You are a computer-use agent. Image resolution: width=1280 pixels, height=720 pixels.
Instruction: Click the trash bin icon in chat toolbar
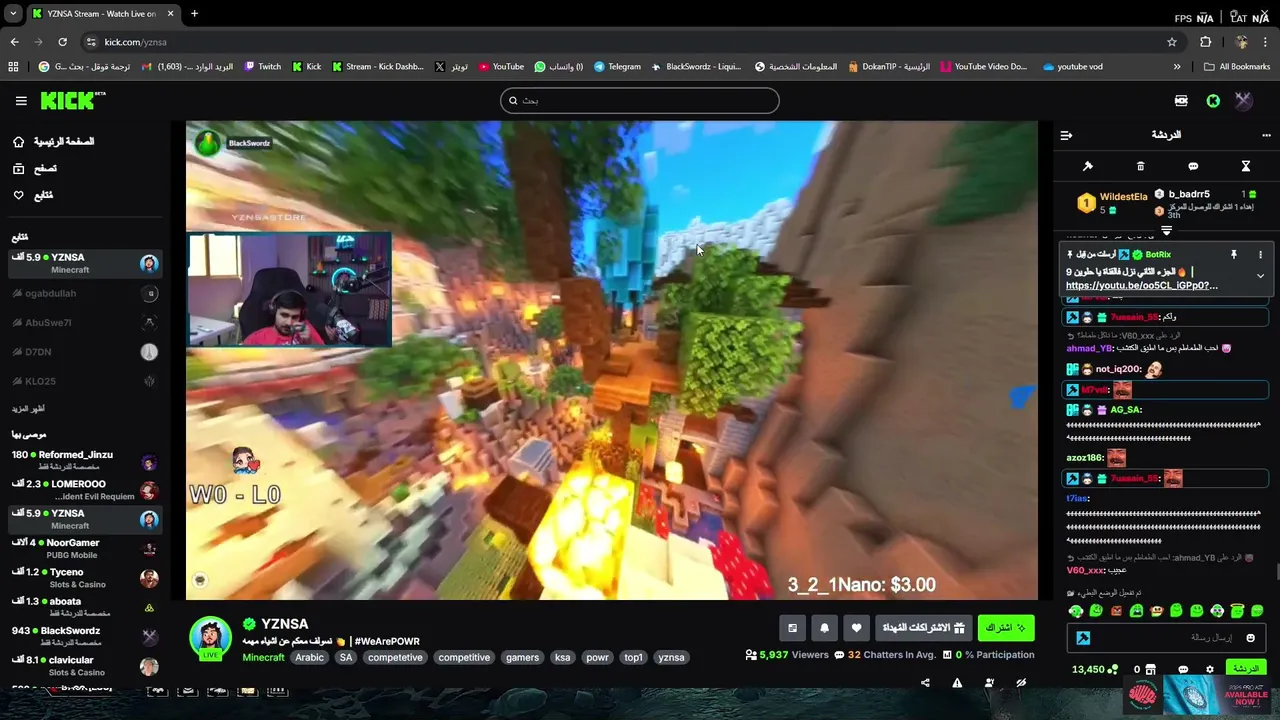click(1140, 166)
